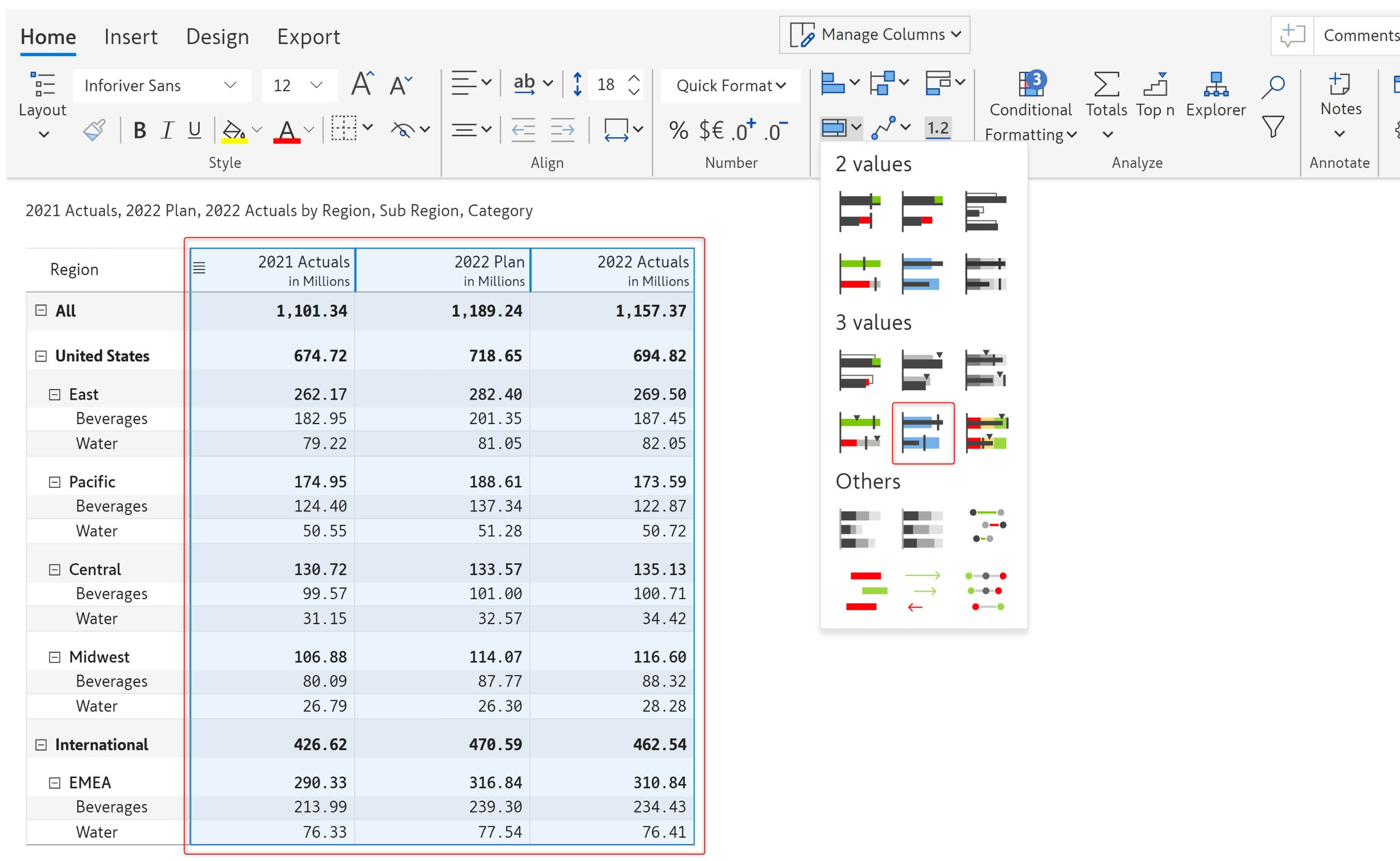This screenshot has height=861, width=1400.
Task: Click the filter funnel icon
Action: coord(1272,127)
